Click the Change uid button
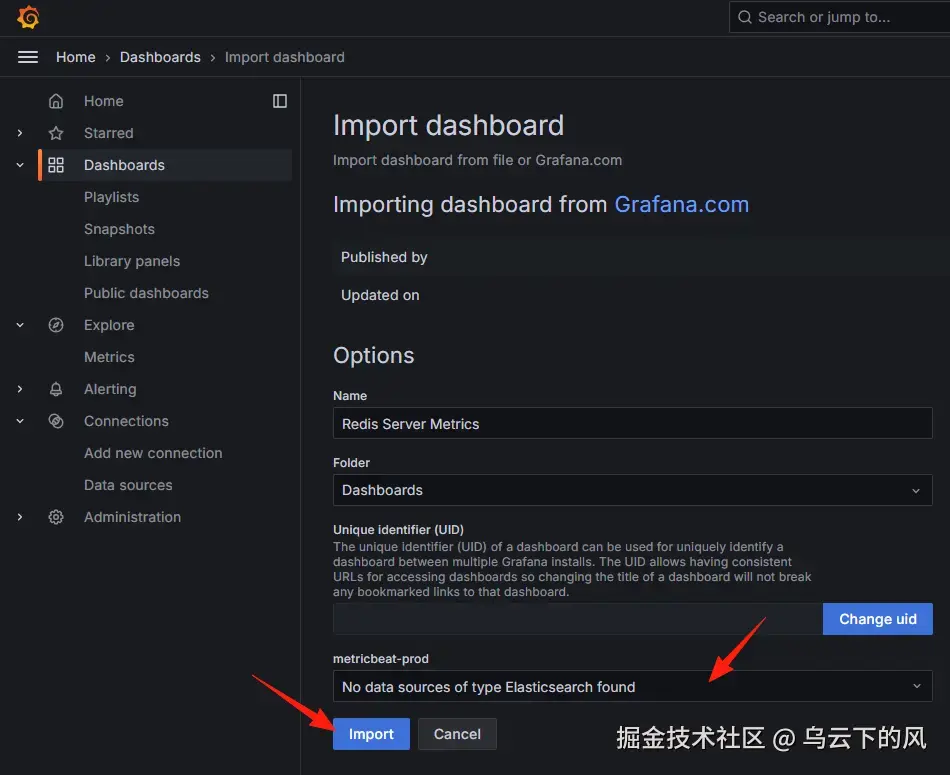The height and width of the screenshot is (775, 950). [x=878, y=619]
